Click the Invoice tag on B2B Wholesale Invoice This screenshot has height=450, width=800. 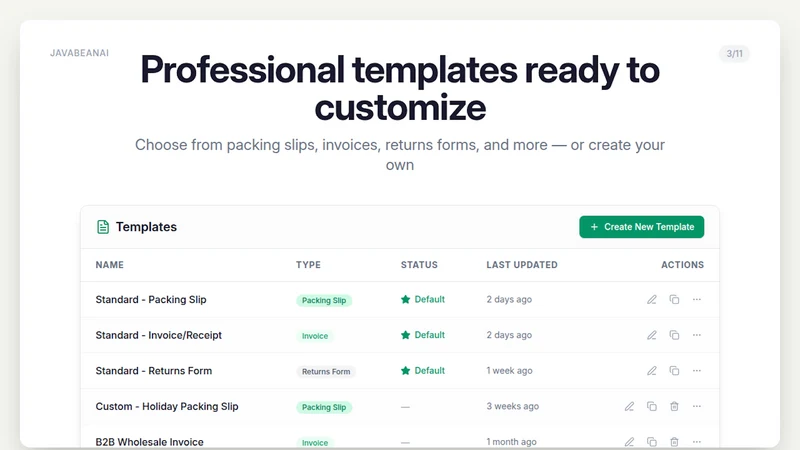click(x=315, y=442)
